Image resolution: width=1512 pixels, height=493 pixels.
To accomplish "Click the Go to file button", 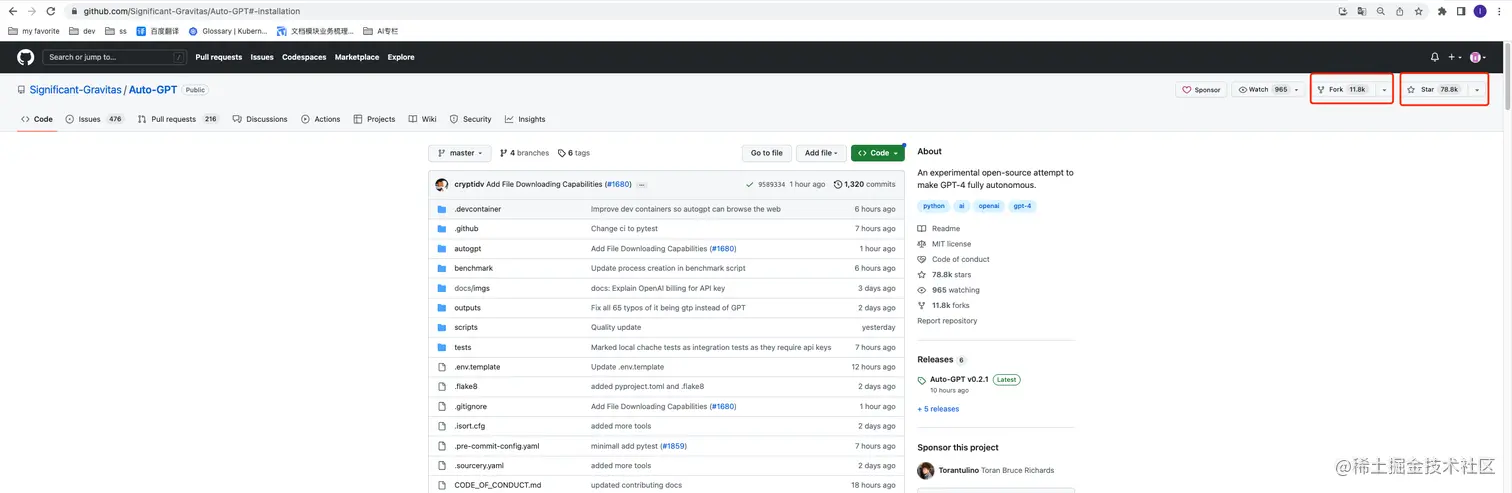I will coord(767,153).
